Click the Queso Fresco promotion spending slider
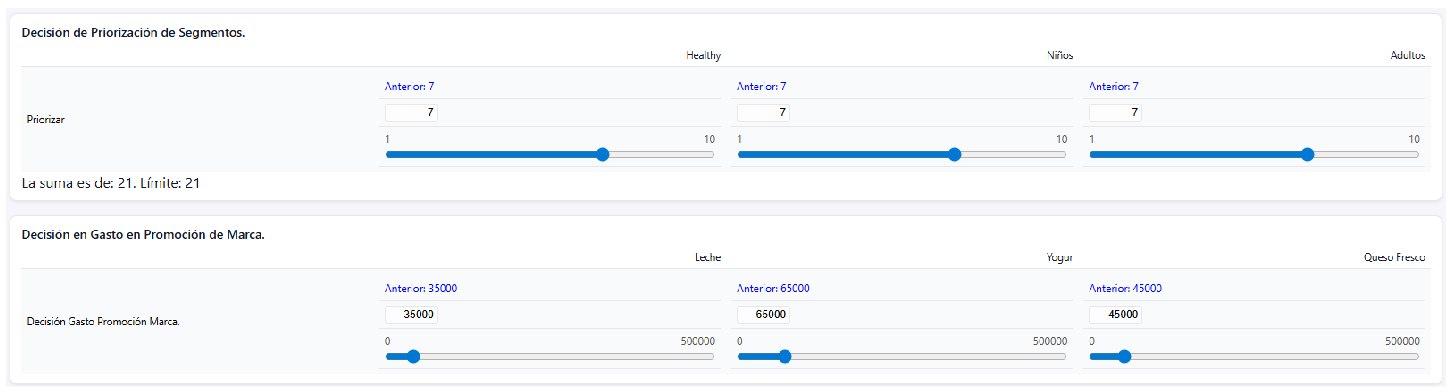 pyautogui.click(x=1254, y=356)
